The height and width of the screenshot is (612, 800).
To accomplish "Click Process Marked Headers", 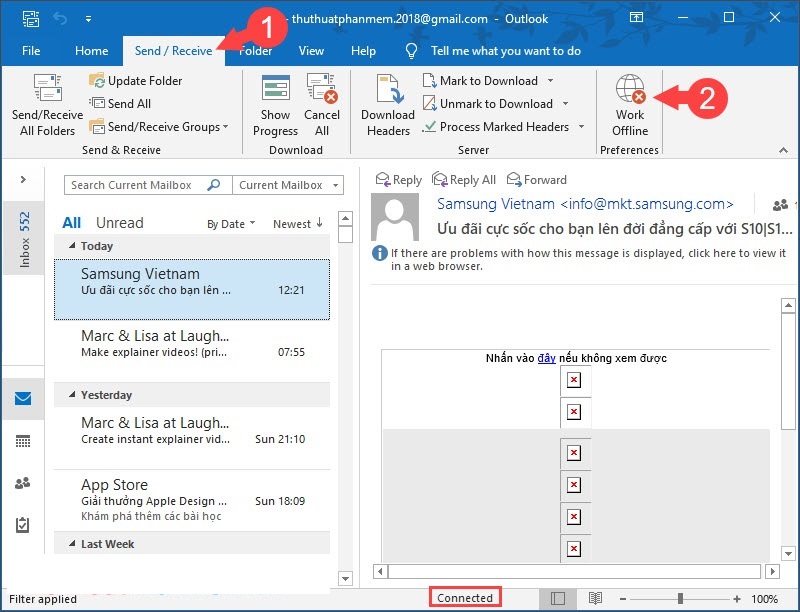I will pos(496,126).
